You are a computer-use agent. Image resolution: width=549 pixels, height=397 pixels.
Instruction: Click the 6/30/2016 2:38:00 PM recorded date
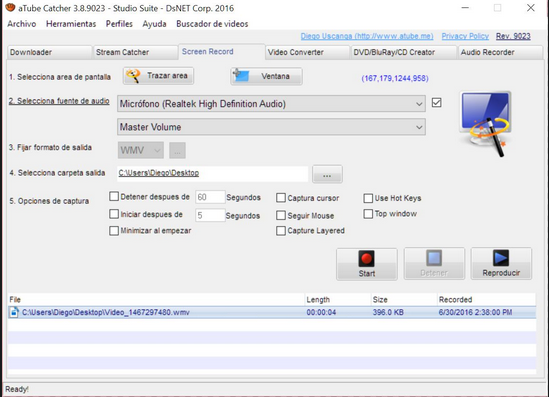475,312
